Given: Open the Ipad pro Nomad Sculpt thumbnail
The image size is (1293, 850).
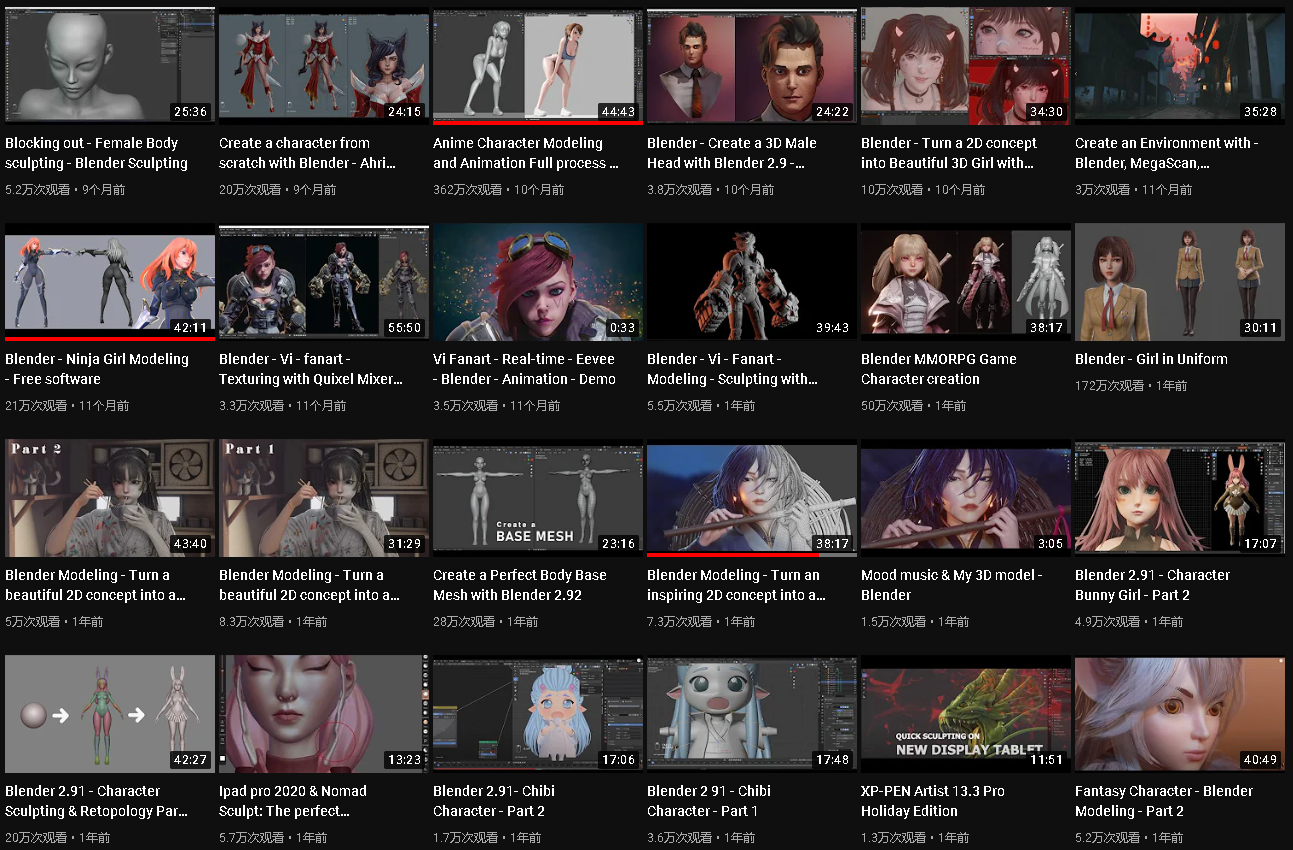Looking at the screenshot, I should pyautogui.click(x=324, y=713).
